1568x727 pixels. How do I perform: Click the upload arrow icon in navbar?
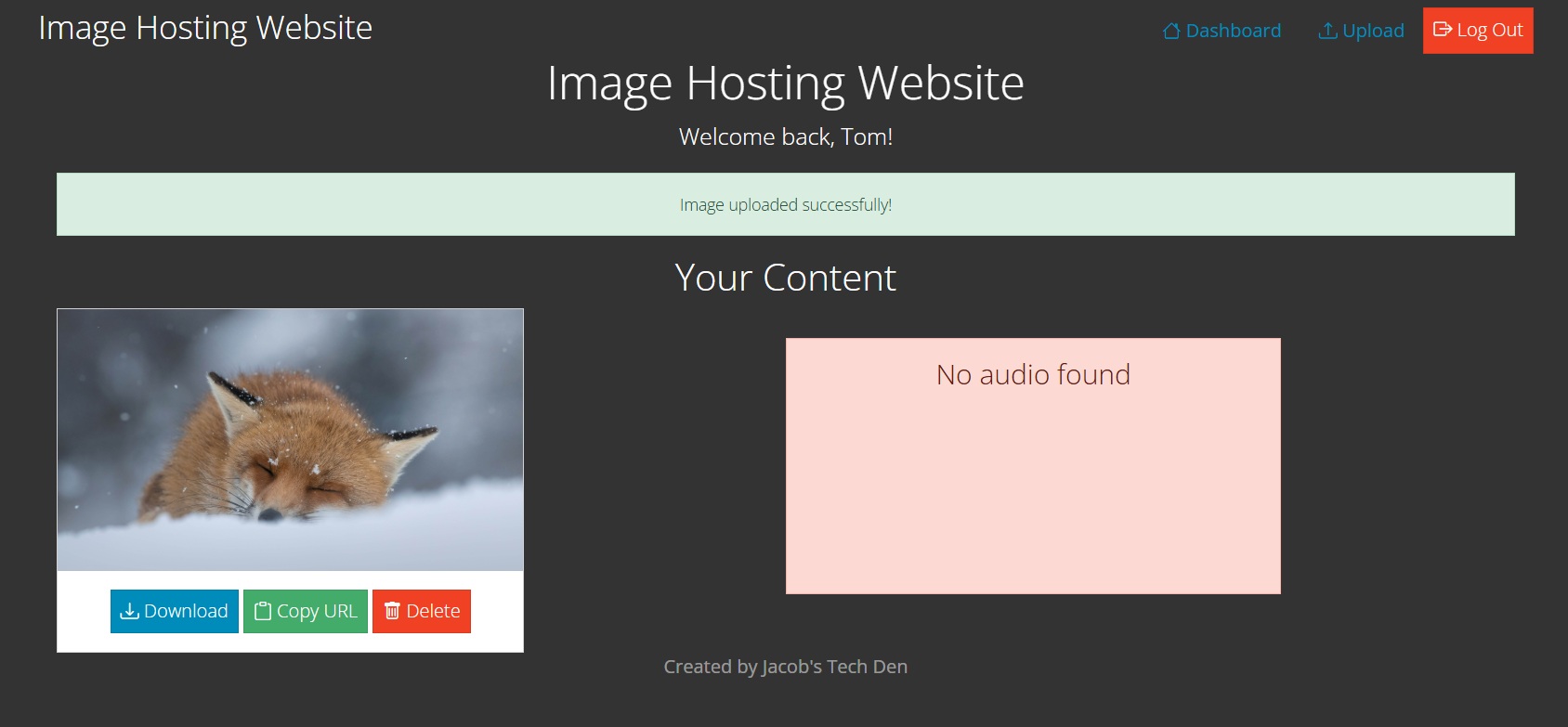(1328, 31)
